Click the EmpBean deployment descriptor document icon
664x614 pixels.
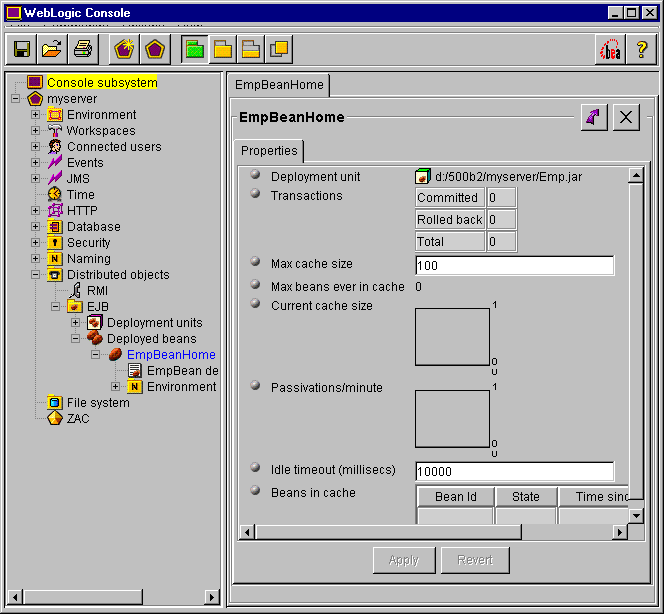tap(135, 371)
